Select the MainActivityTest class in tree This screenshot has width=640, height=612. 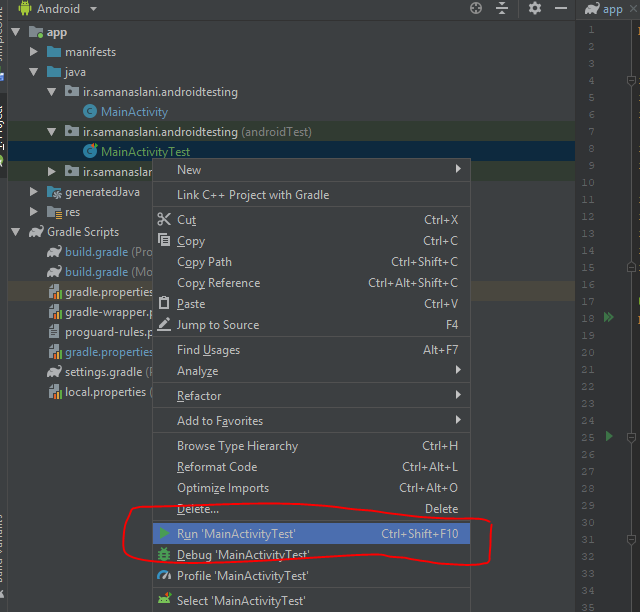point(145,151)
